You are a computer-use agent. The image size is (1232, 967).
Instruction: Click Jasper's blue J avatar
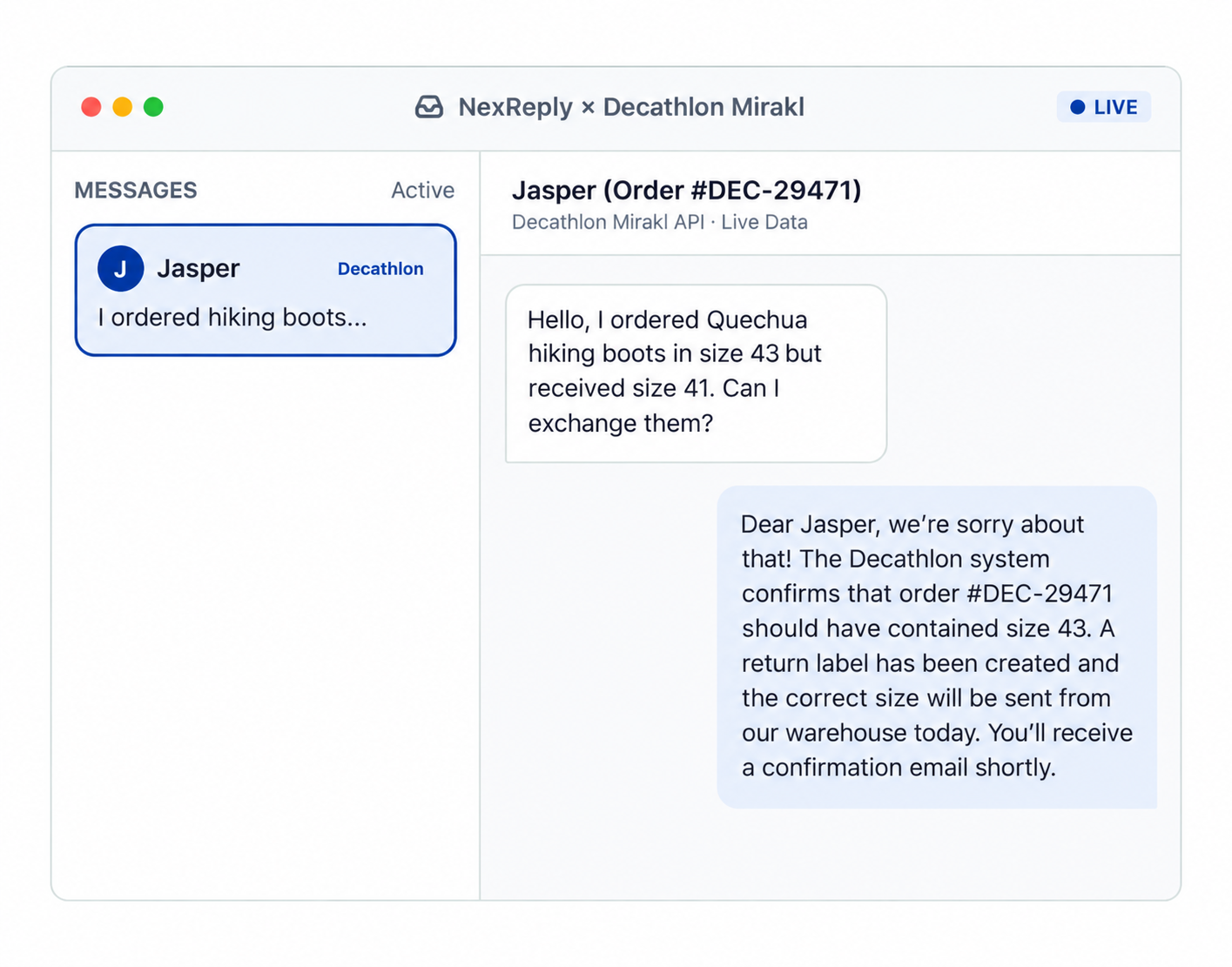tap(120, 268)
